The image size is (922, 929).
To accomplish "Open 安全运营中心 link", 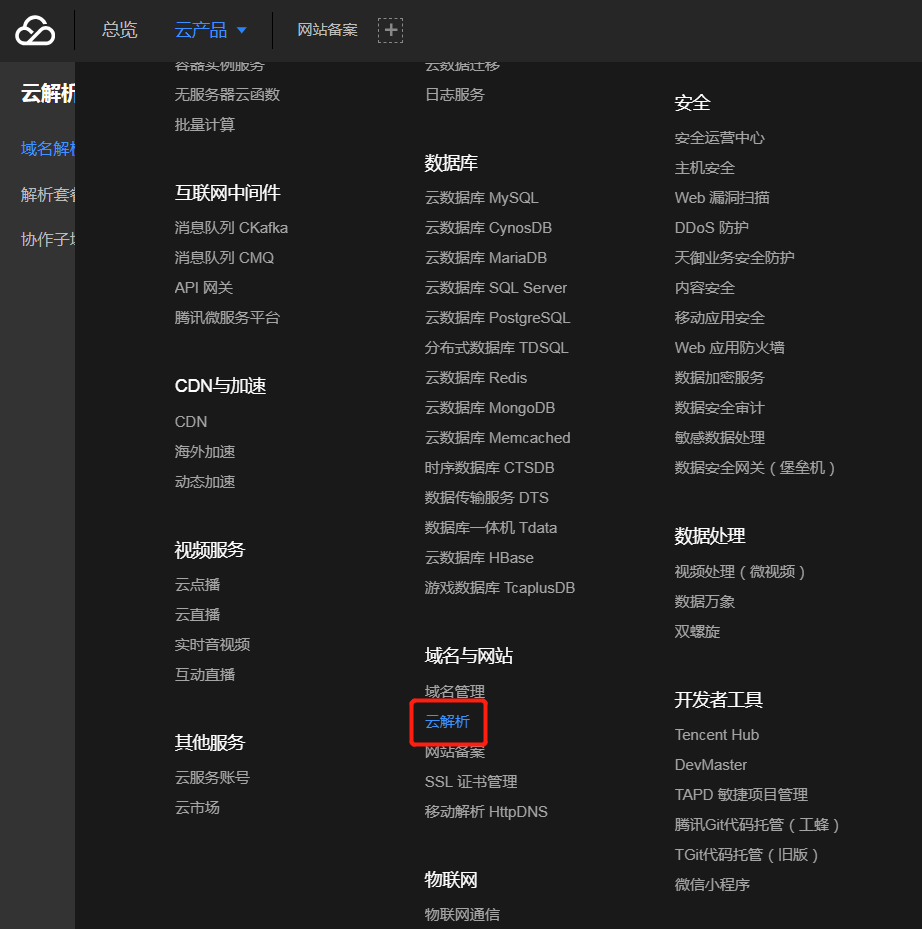I will (719, 138).
